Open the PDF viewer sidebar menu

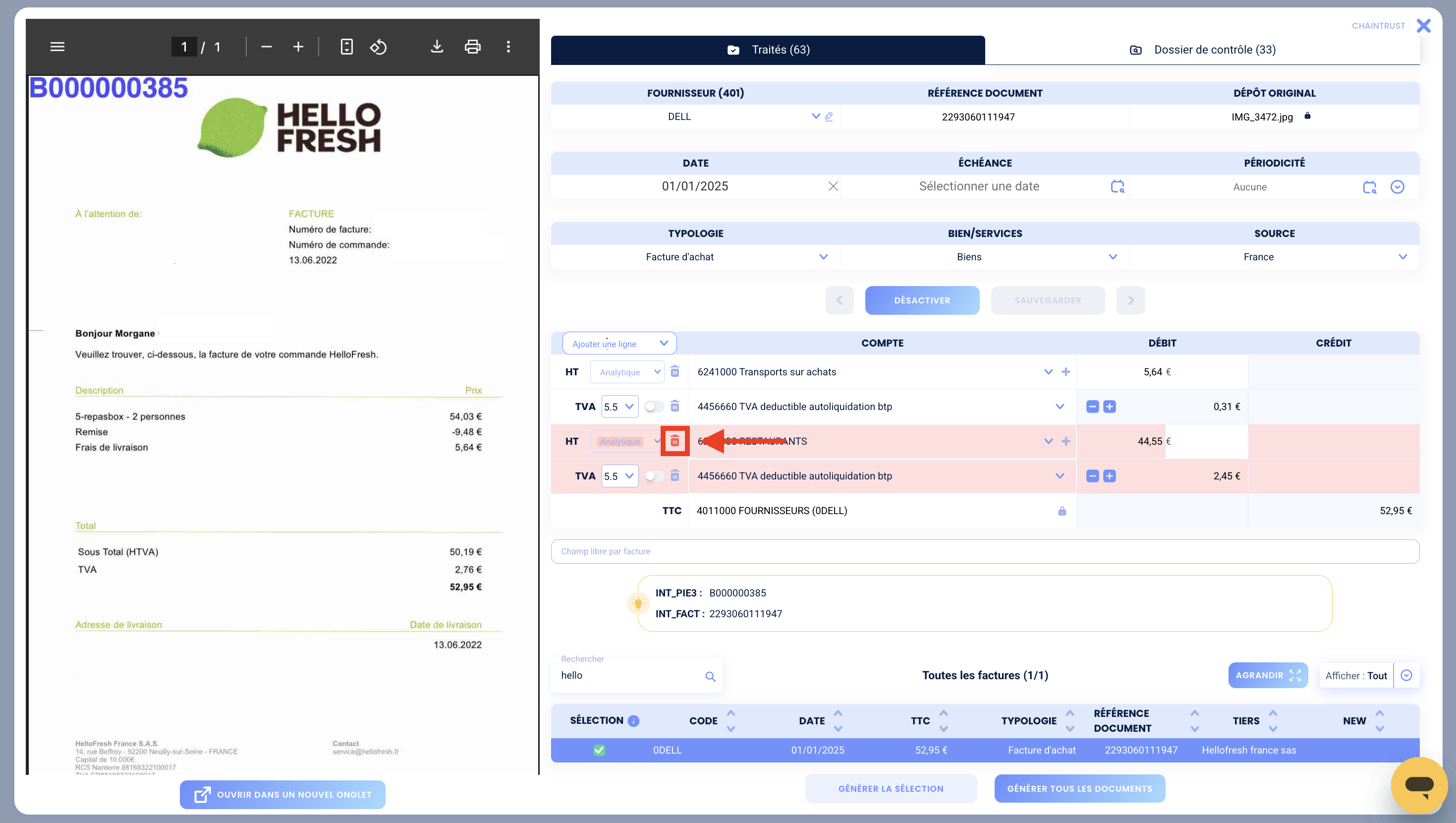[57, 47]
